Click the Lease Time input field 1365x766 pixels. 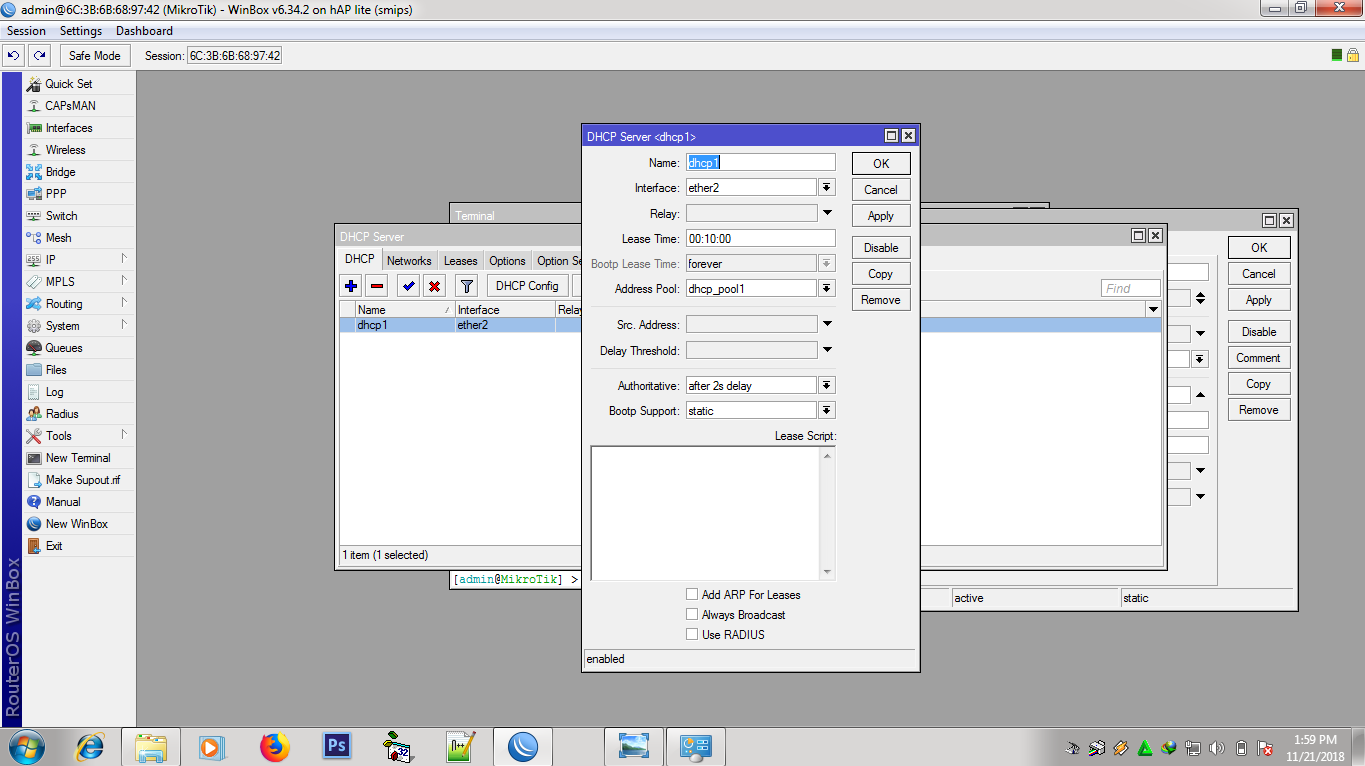point(760,239)
